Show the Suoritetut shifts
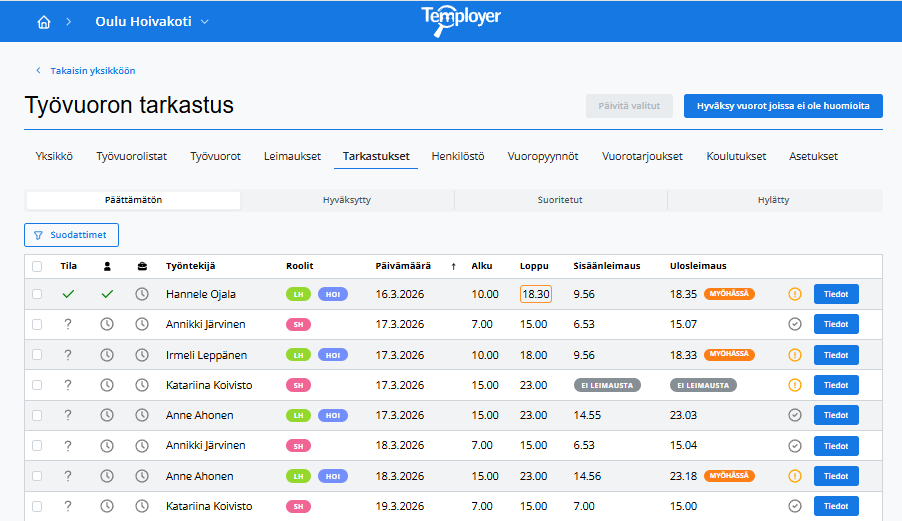Image resolution: width=902 pixels, height=521 pixels. [560, 200]
